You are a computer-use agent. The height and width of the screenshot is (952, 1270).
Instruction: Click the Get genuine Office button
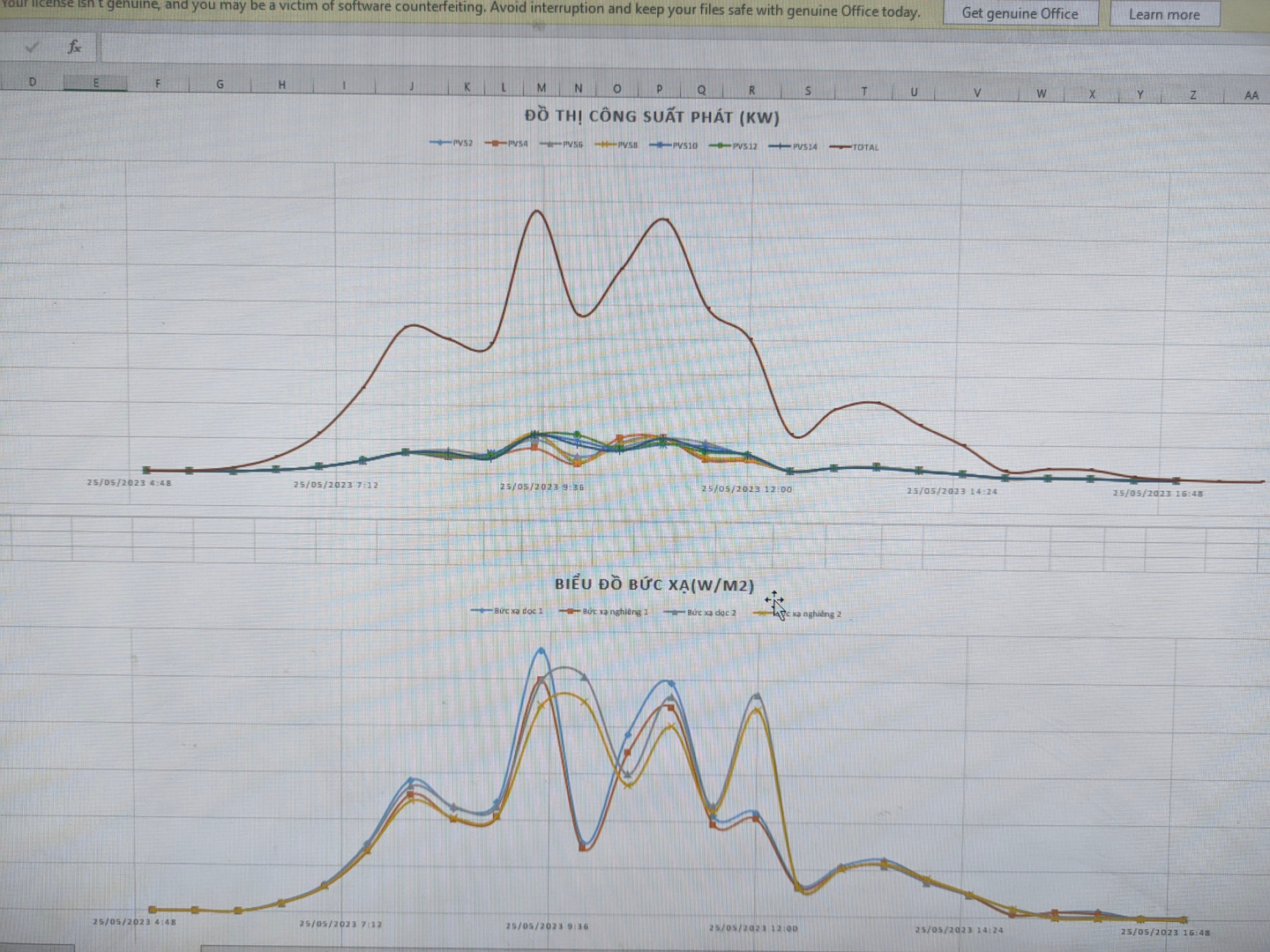pyautogui.click(x=1020, y=13)
